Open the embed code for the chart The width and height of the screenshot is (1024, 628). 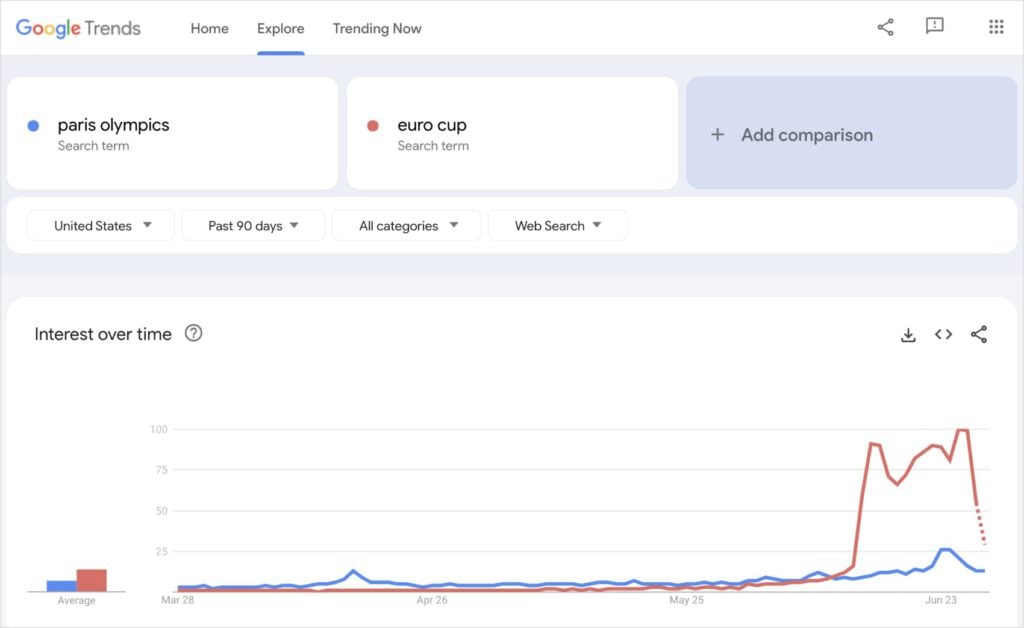click(x=943, y=334)
